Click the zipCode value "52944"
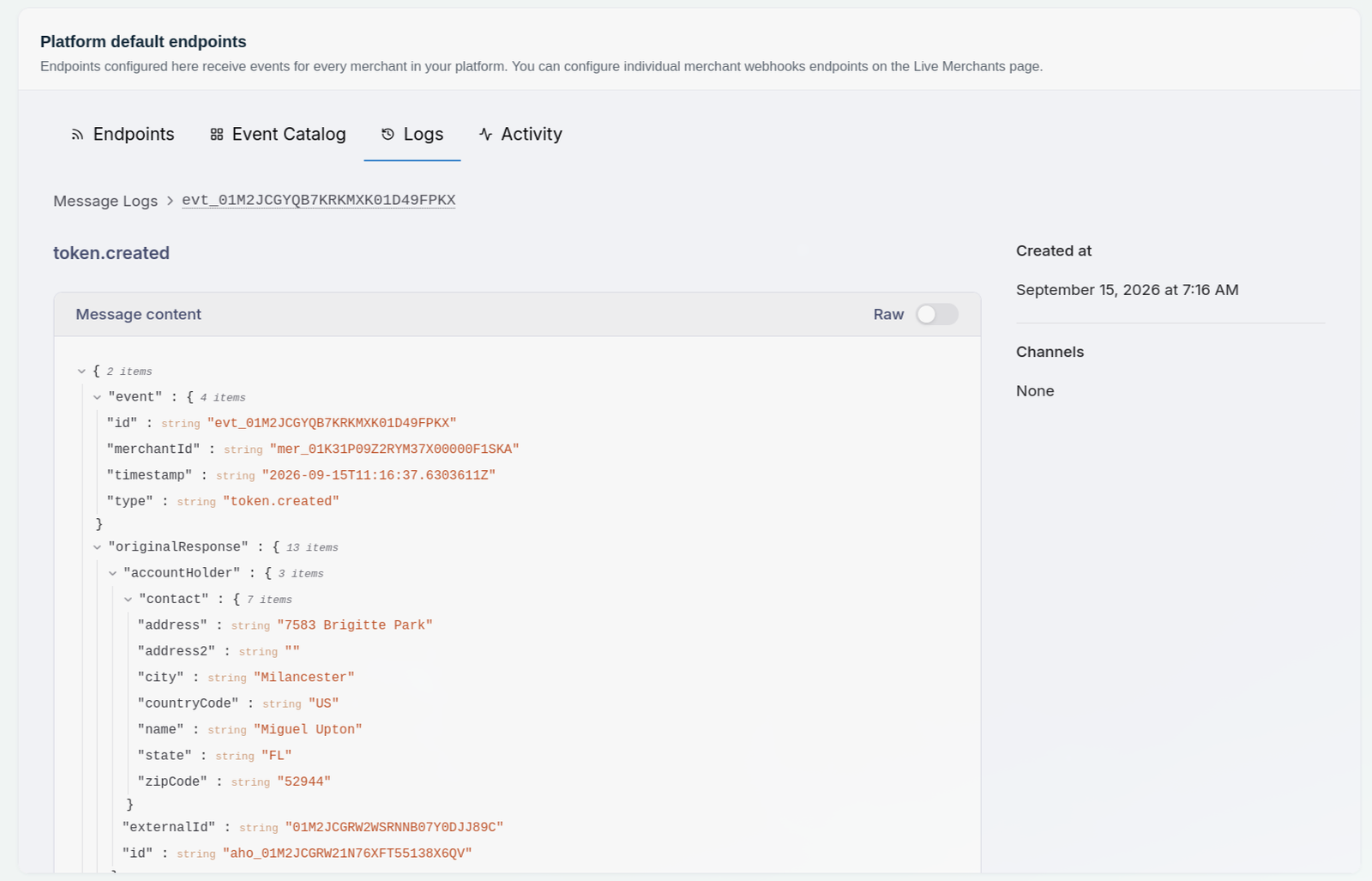 pyautogui.click(x=304, y=781)
